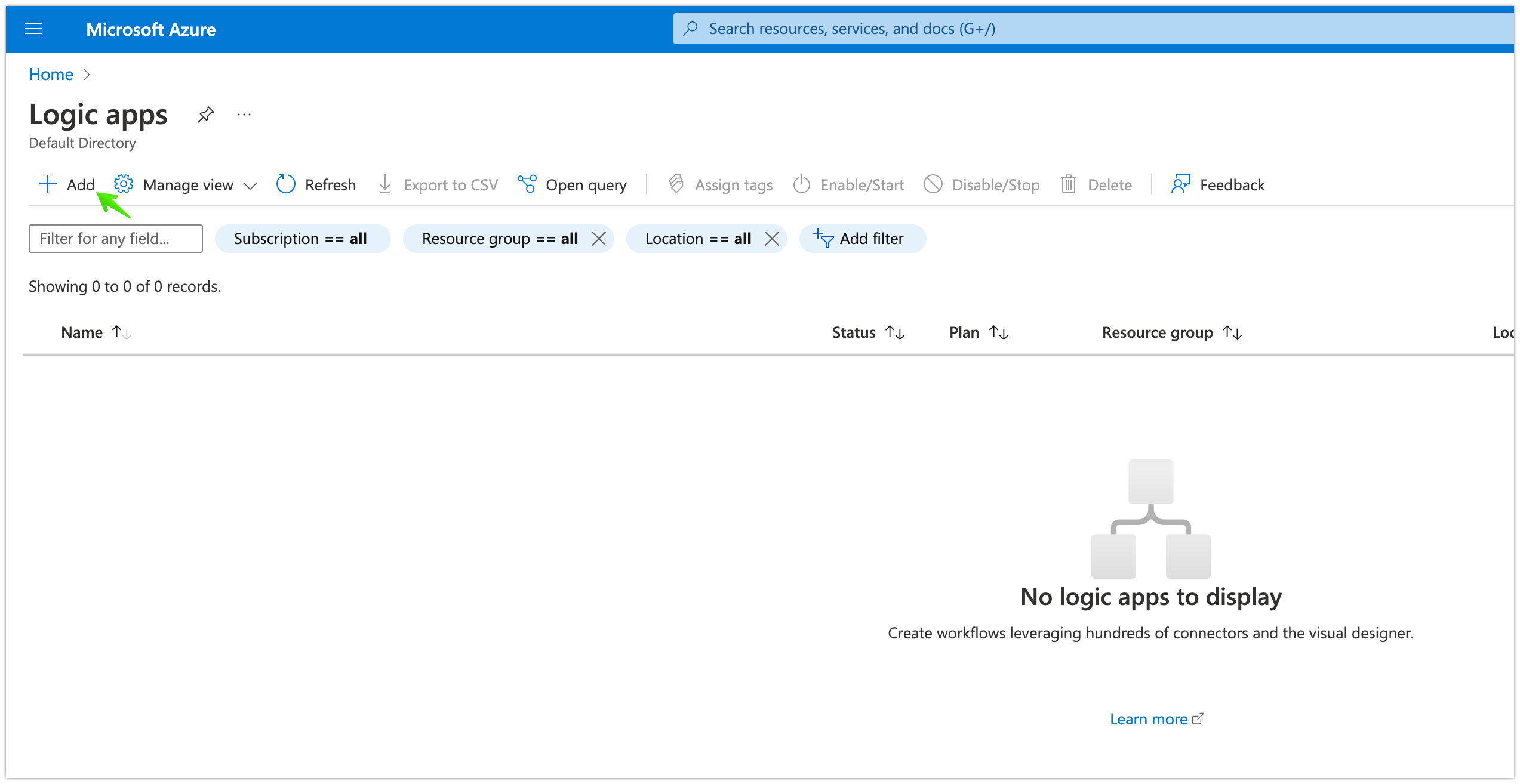The height and width of the screenshot is (784, 1520).
Task: Click the Manage view gear icon
Action: [124, 184]
